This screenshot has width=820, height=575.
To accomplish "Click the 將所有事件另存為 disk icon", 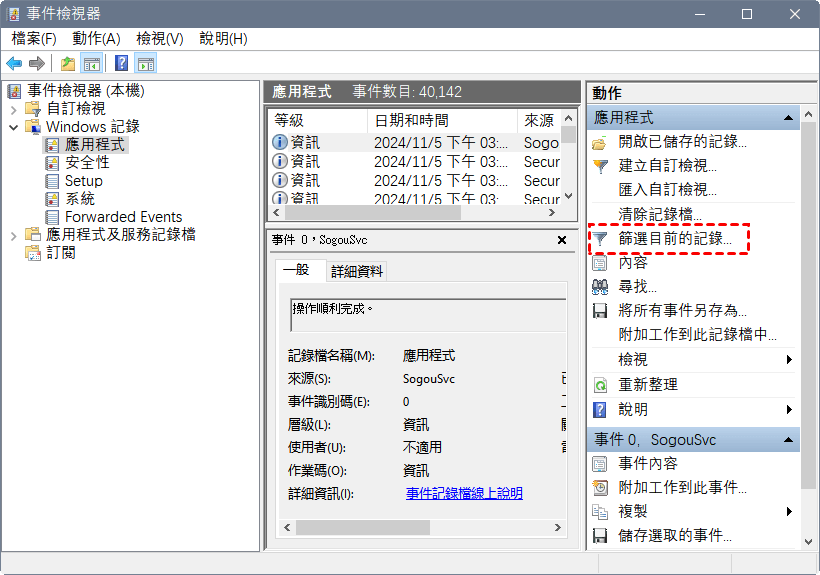I will click(x=600, y=311).
